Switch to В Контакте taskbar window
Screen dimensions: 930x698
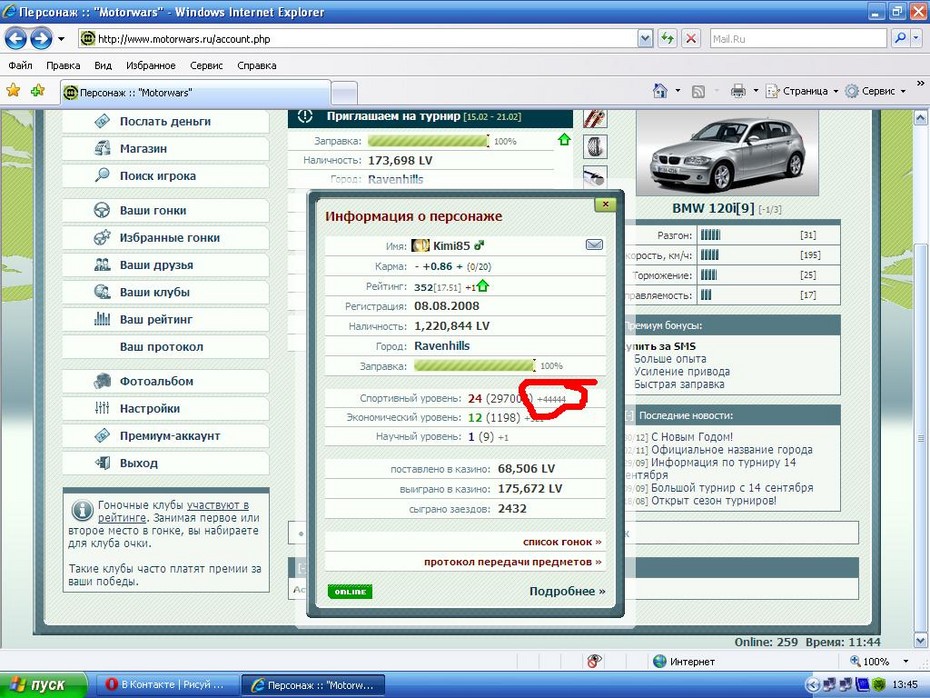[166, 684]
